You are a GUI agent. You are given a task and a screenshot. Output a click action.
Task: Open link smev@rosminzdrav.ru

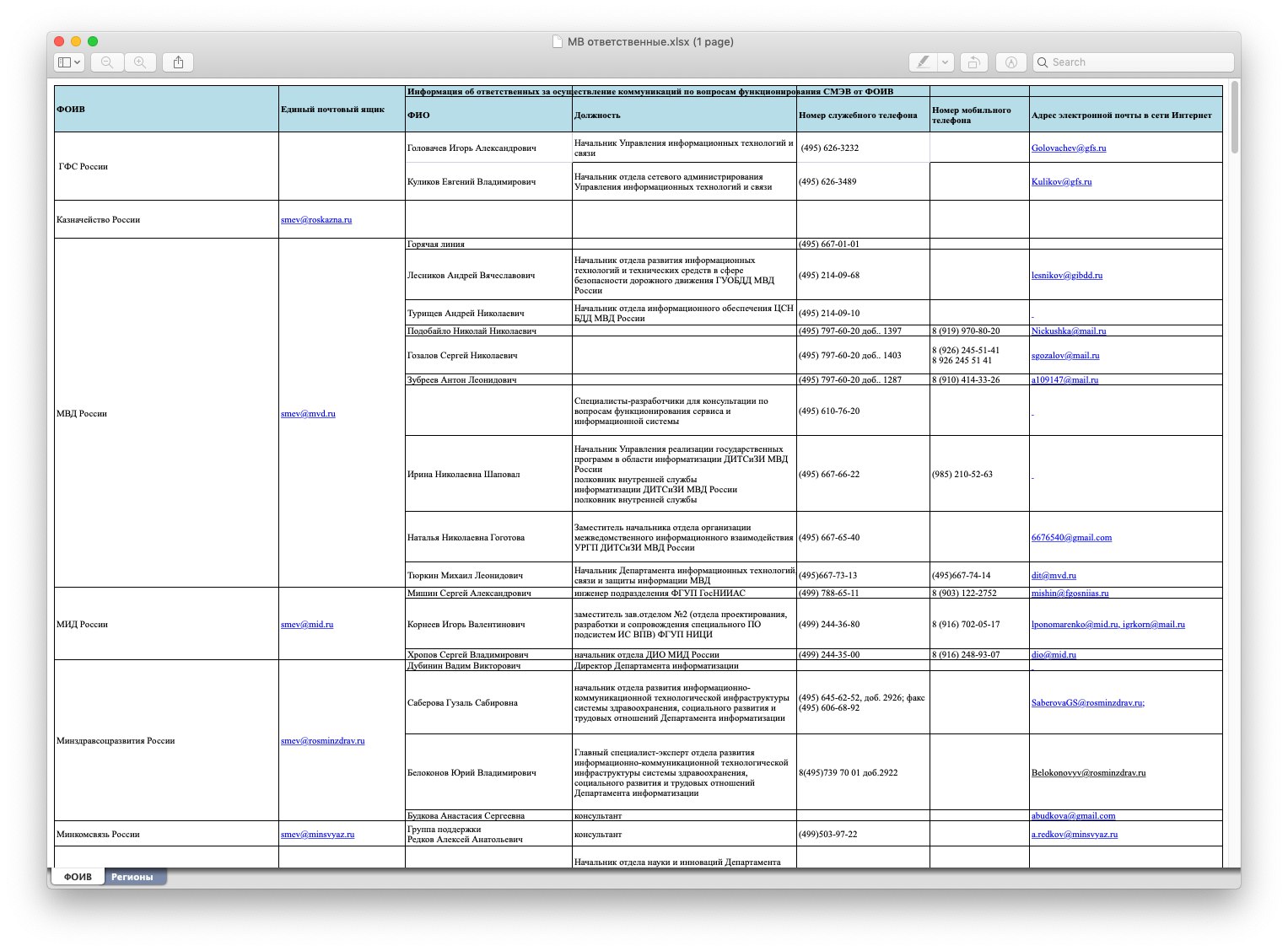coord(323,740)
